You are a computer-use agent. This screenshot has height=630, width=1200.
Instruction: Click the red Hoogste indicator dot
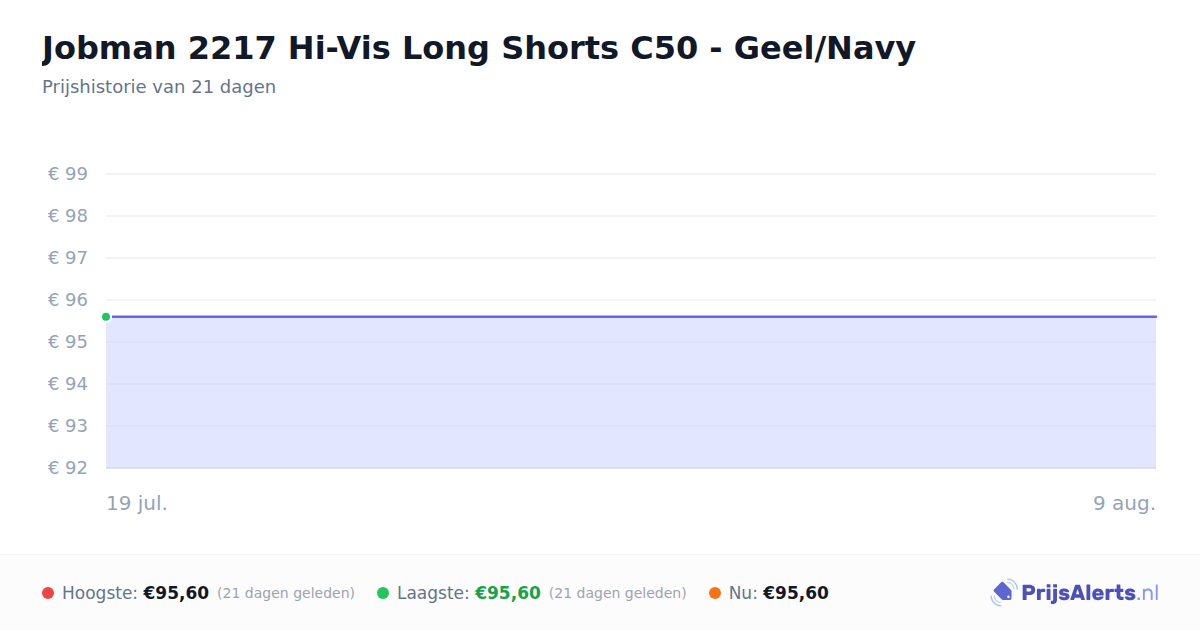48,593
